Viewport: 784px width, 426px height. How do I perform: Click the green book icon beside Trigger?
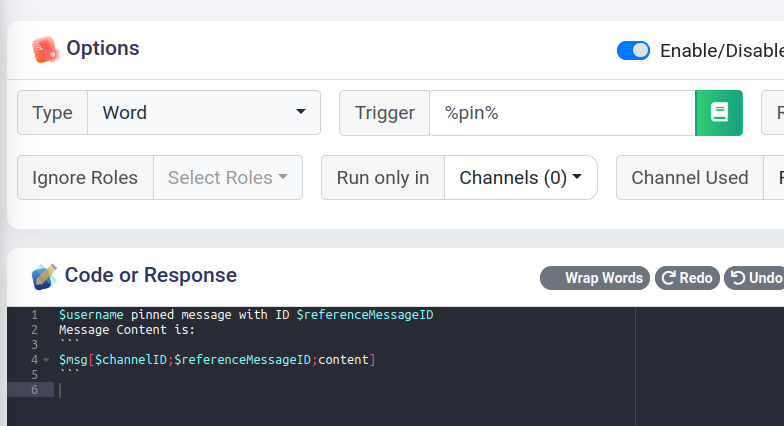point(719,113)
